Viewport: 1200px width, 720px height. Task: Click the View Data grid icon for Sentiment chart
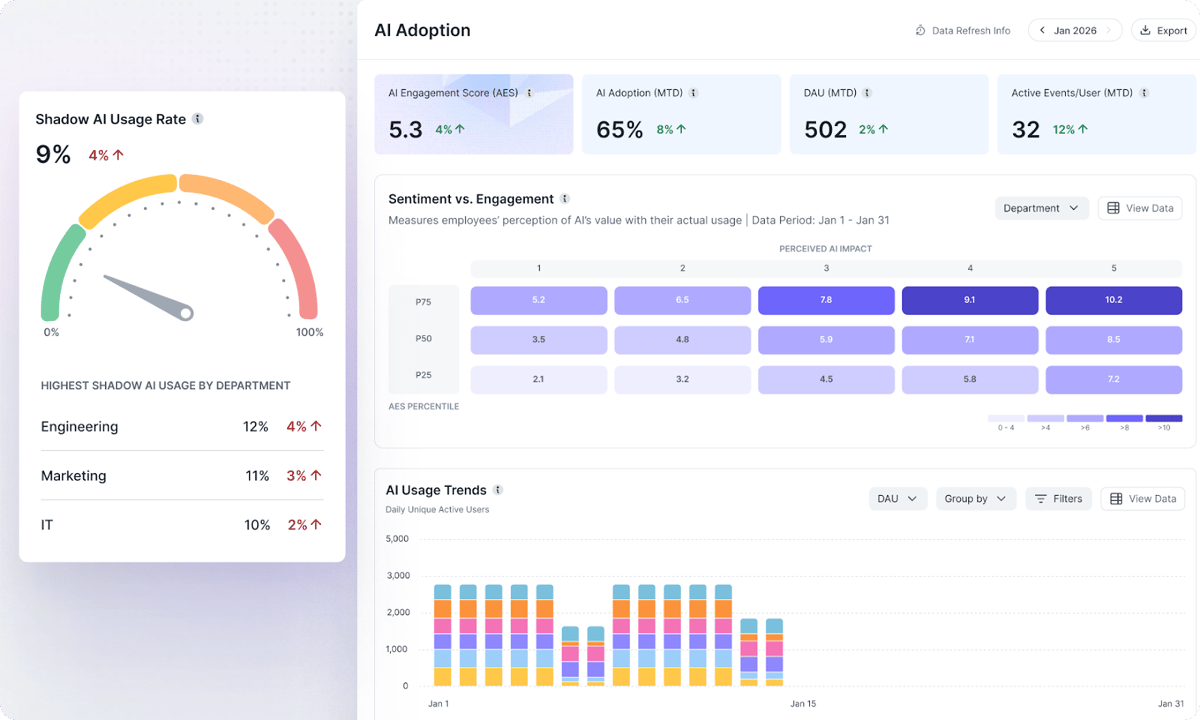(x=1115, y=207)
